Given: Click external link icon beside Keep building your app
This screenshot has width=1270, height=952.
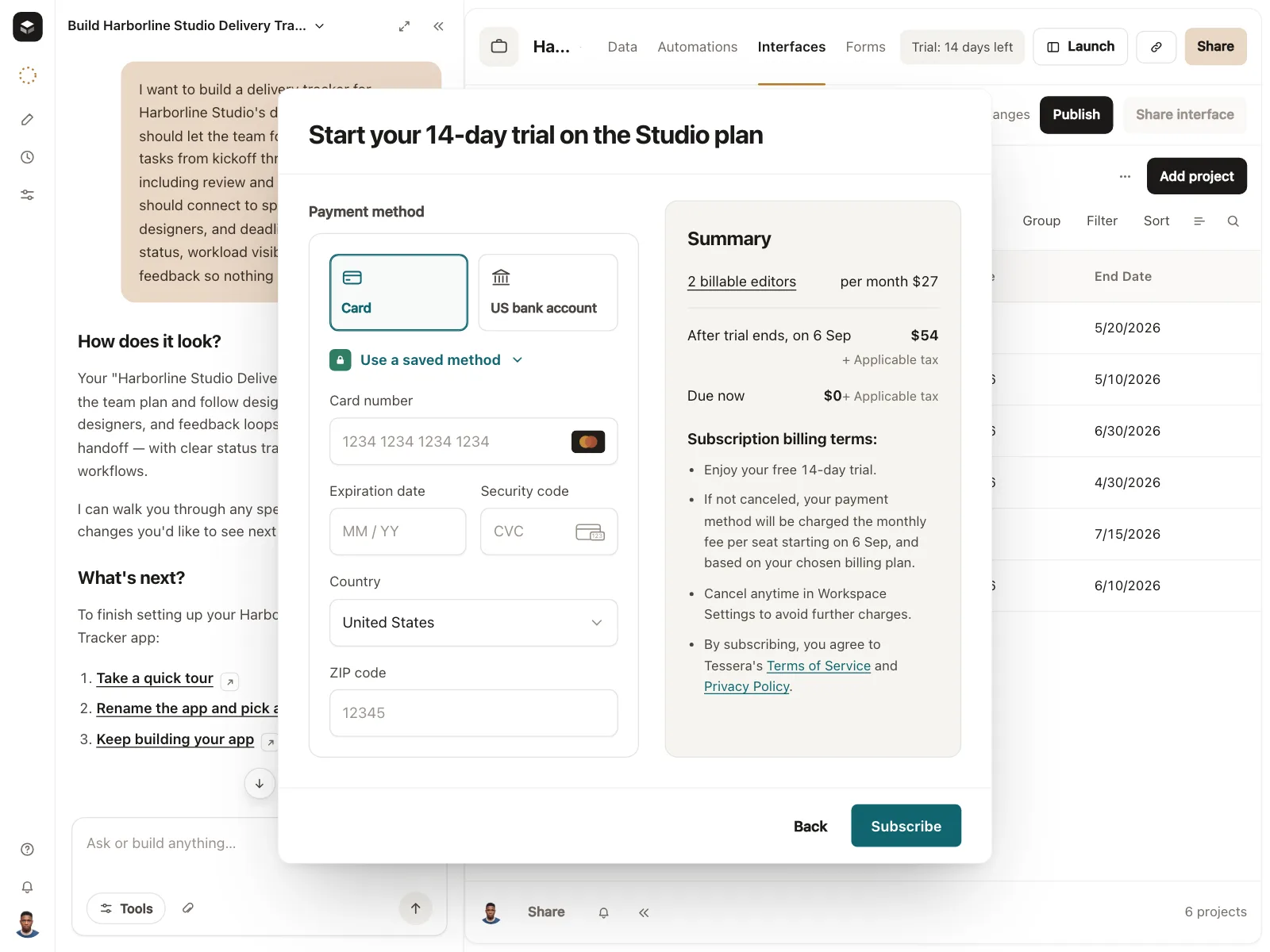Looking at the screenshot, I should coord(271,743).
